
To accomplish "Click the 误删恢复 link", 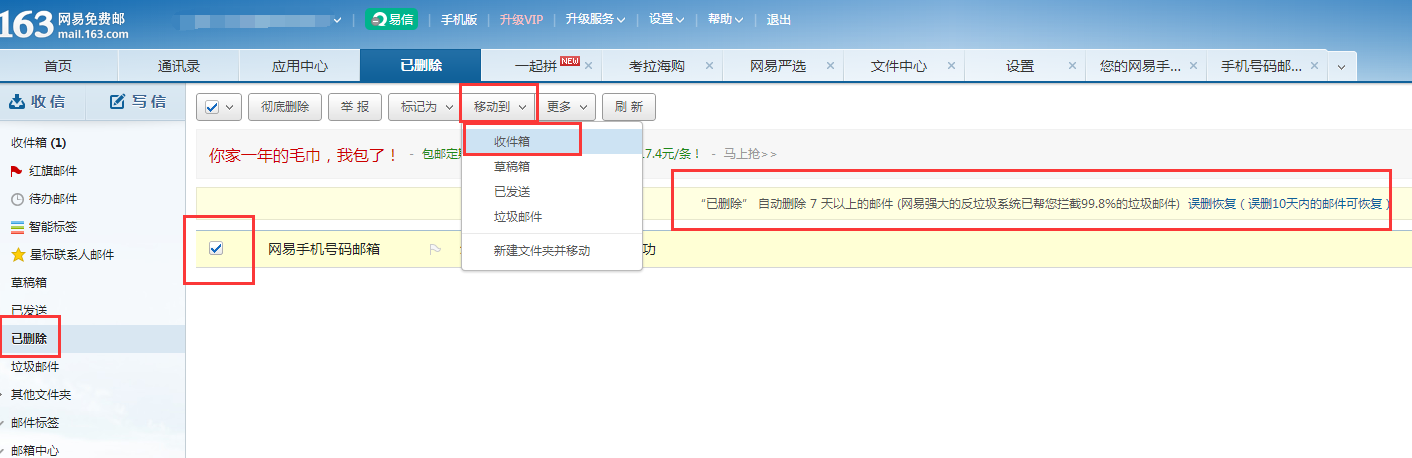I will (x=1211, y=203).
